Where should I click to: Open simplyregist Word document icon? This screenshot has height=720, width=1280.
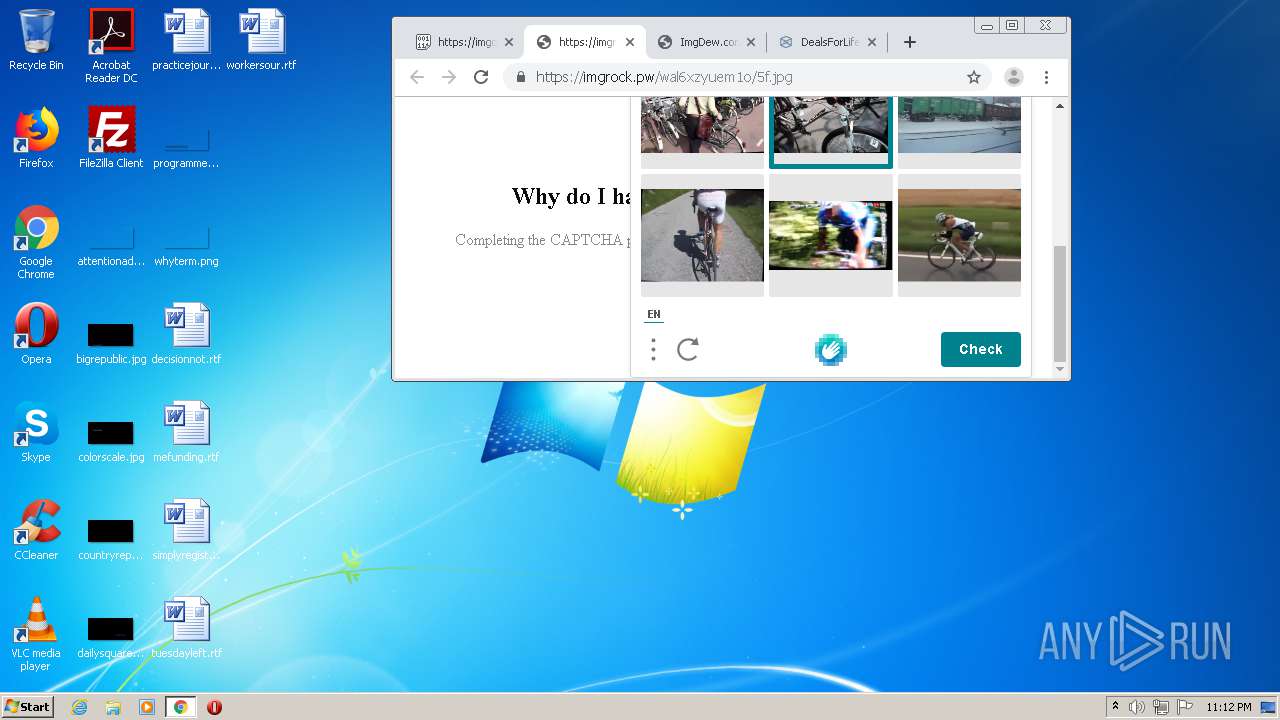pyautogui.click(x=186, y=530)
